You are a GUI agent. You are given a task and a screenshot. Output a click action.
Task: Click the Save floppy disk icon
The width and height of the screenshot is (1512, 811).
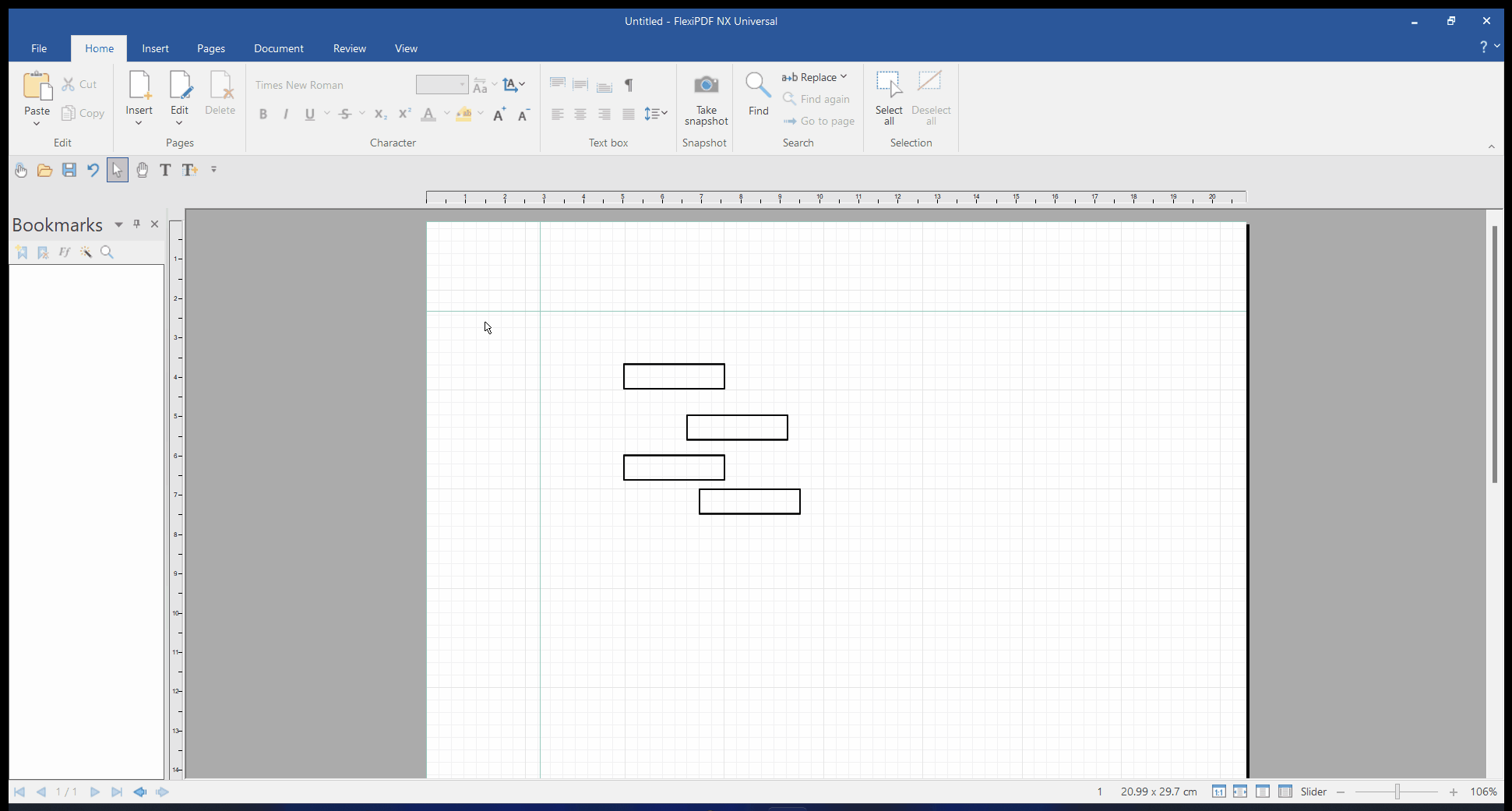pos(69,170)
